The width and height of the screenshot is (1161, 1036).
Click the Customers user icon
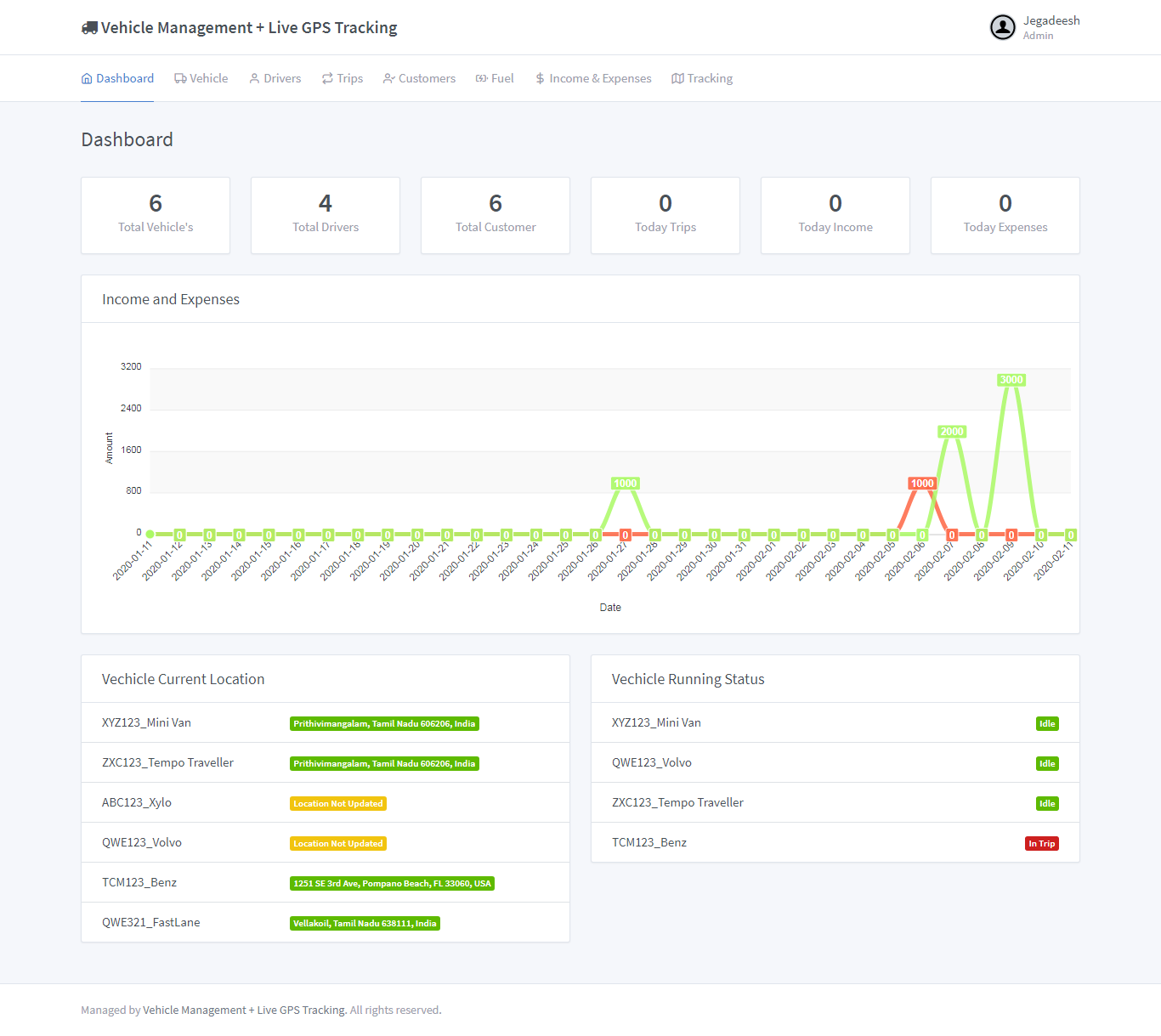tap(389, 79)
